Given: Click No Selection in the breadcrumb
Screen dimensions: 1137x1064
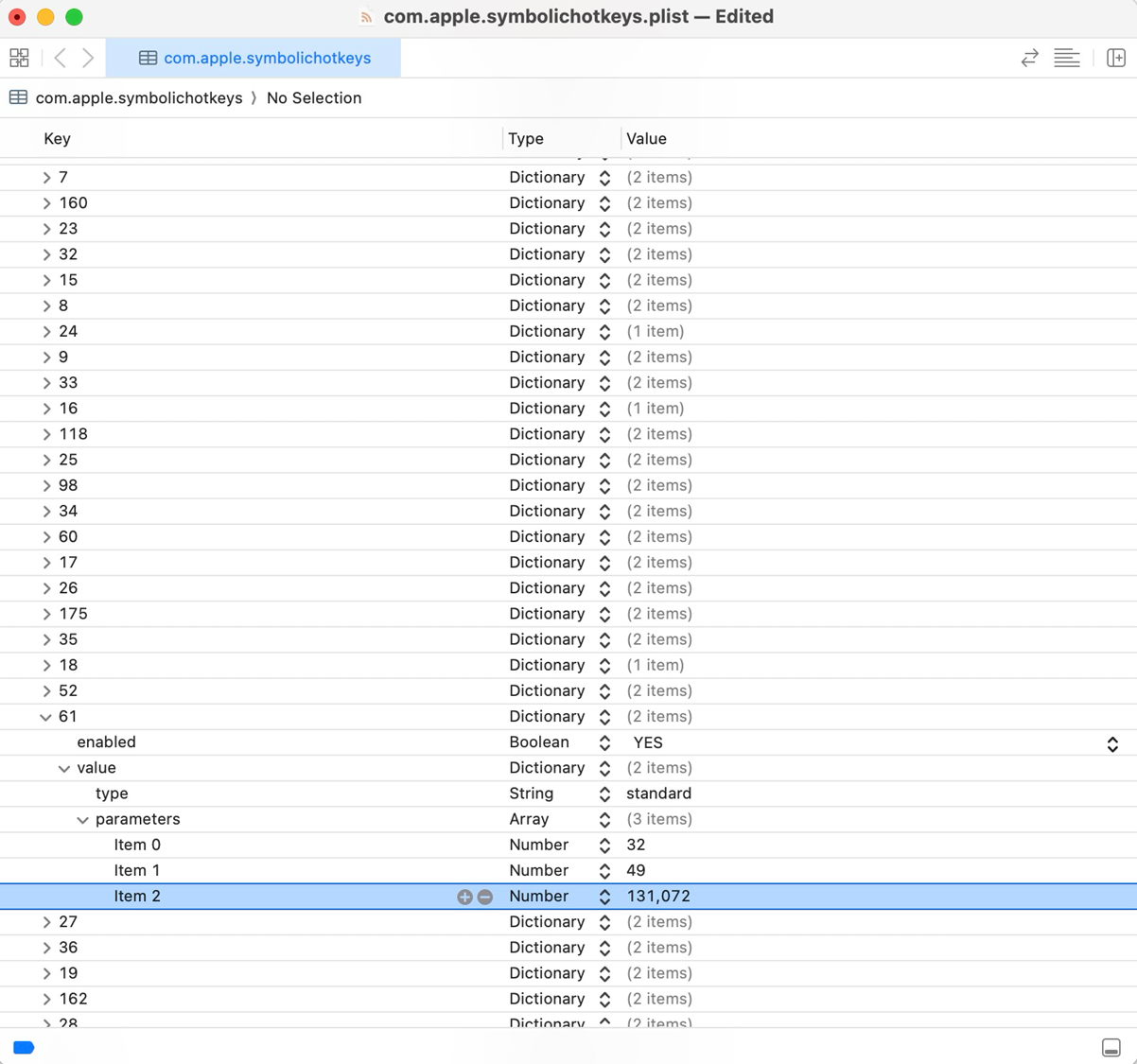Looking at the screenshot, I should pos(314,97).
